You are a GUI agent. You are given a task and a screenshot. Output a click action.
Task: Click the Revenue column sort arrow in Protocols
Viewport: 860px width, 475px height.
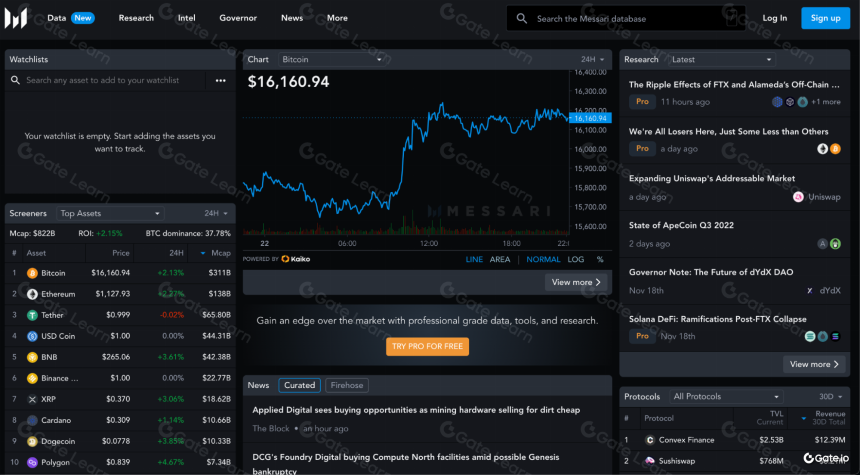pos(804,419)
